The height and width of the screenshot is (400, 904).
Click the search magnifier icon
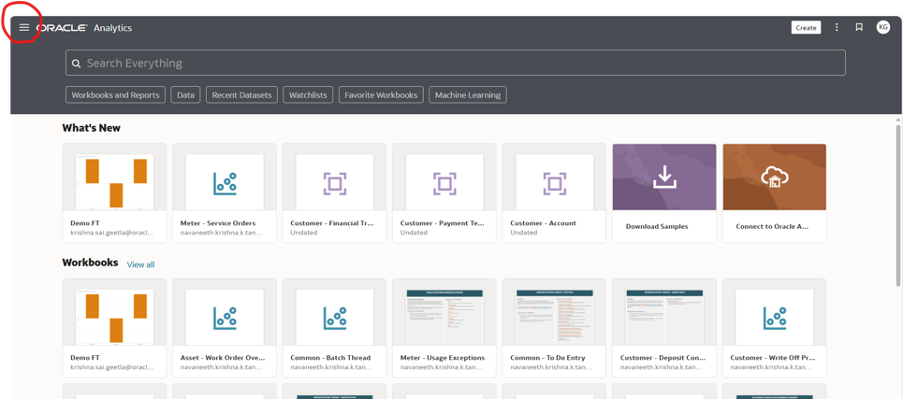(x=75, y=63)
